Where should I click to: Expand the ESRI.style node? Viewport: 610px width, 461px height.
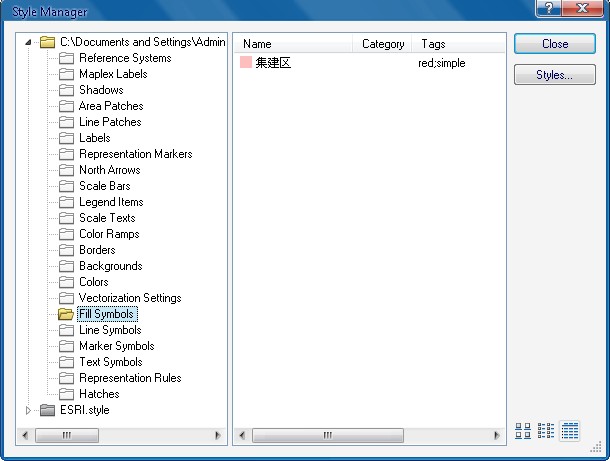tap(28, 410)
